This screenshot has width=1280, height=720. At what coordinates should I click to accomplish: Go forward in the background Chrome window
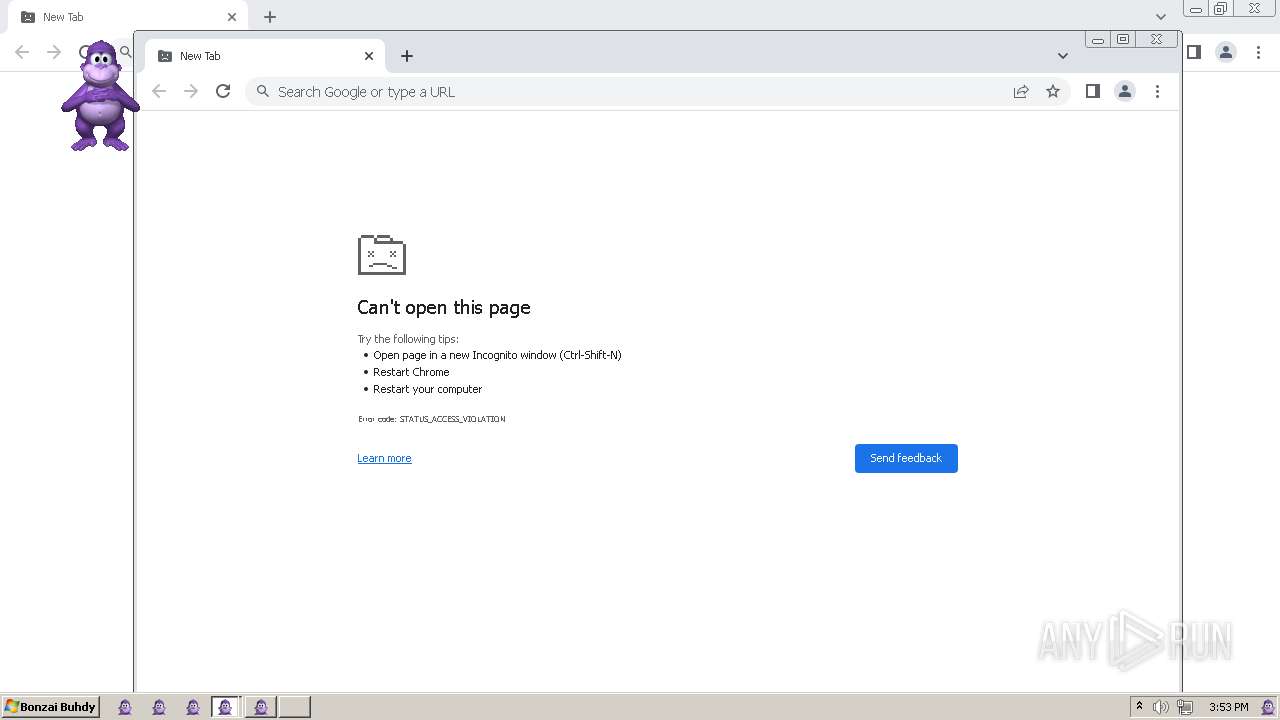pyautogui.click(x=54, y=52)
